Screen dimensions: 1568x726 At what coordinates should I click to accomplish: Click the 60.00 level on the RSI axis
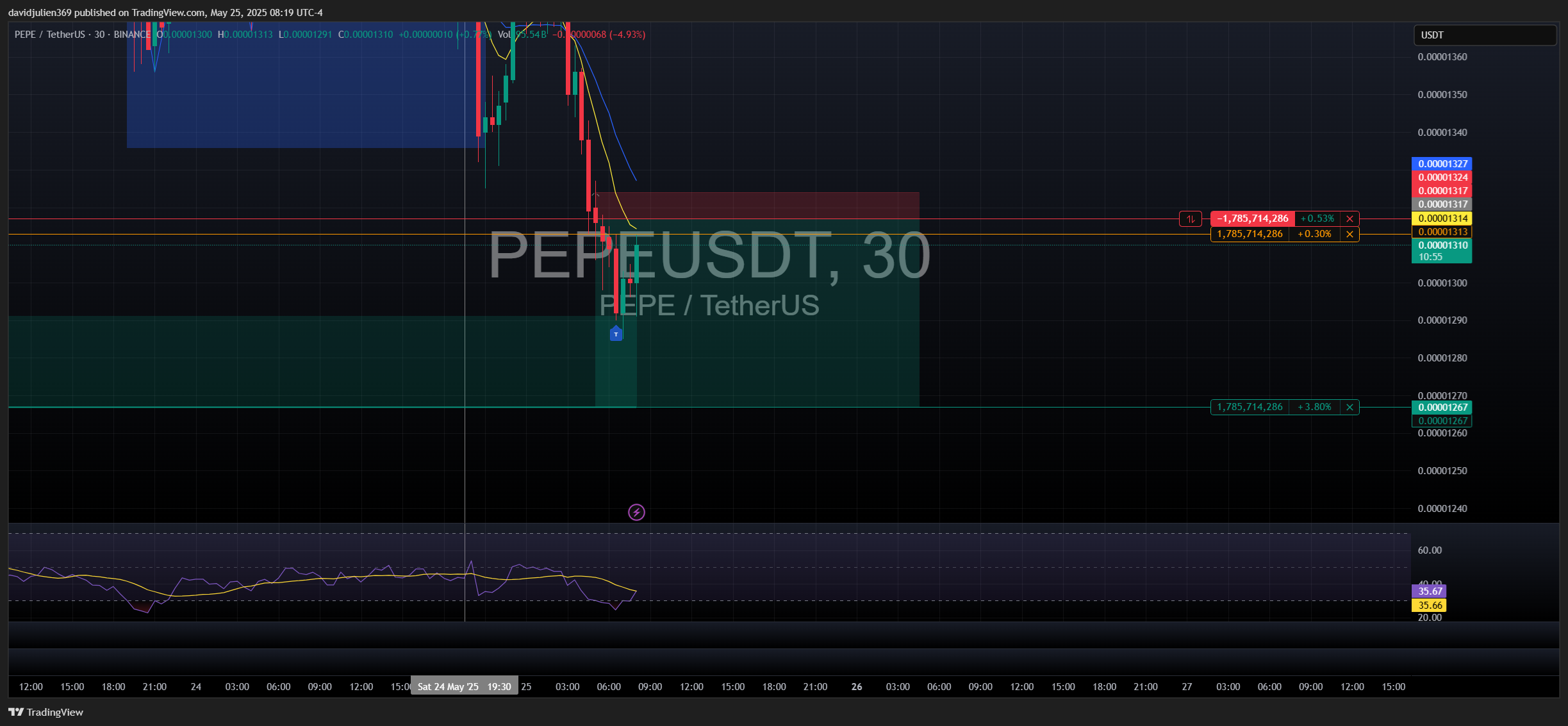(x=1430, y=550)
